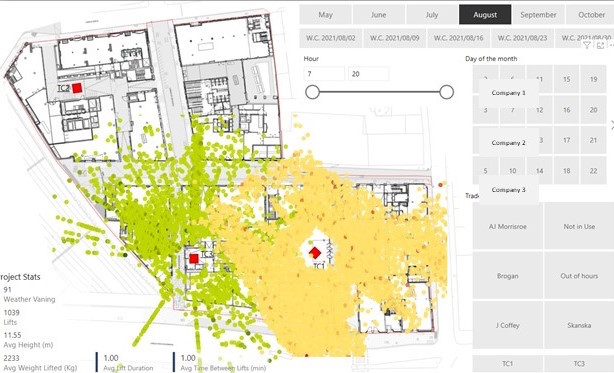Open focus mode icon on the visual
Image resolution: width=614 pixels, height=373 pixels.
pyautogui.click(x=600, y=45)
